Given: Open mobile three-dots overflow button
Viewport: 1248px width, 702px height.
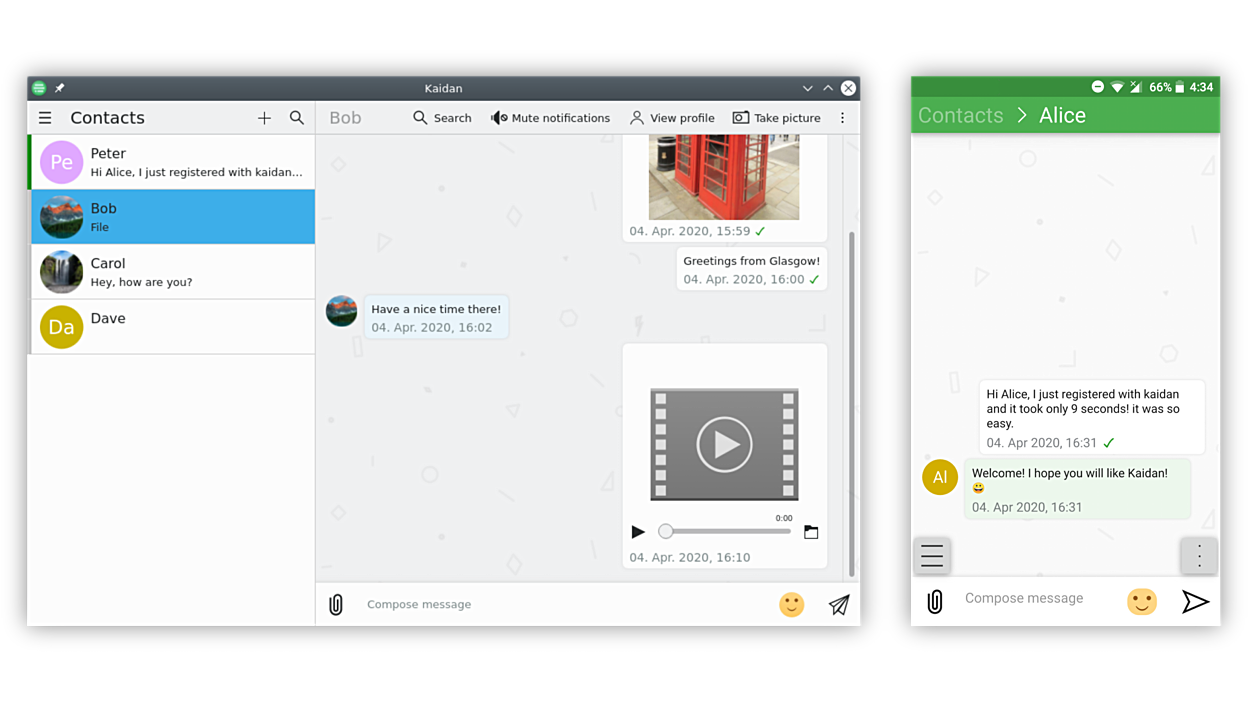Looking at the screenshot, I should pos(1199,555).
